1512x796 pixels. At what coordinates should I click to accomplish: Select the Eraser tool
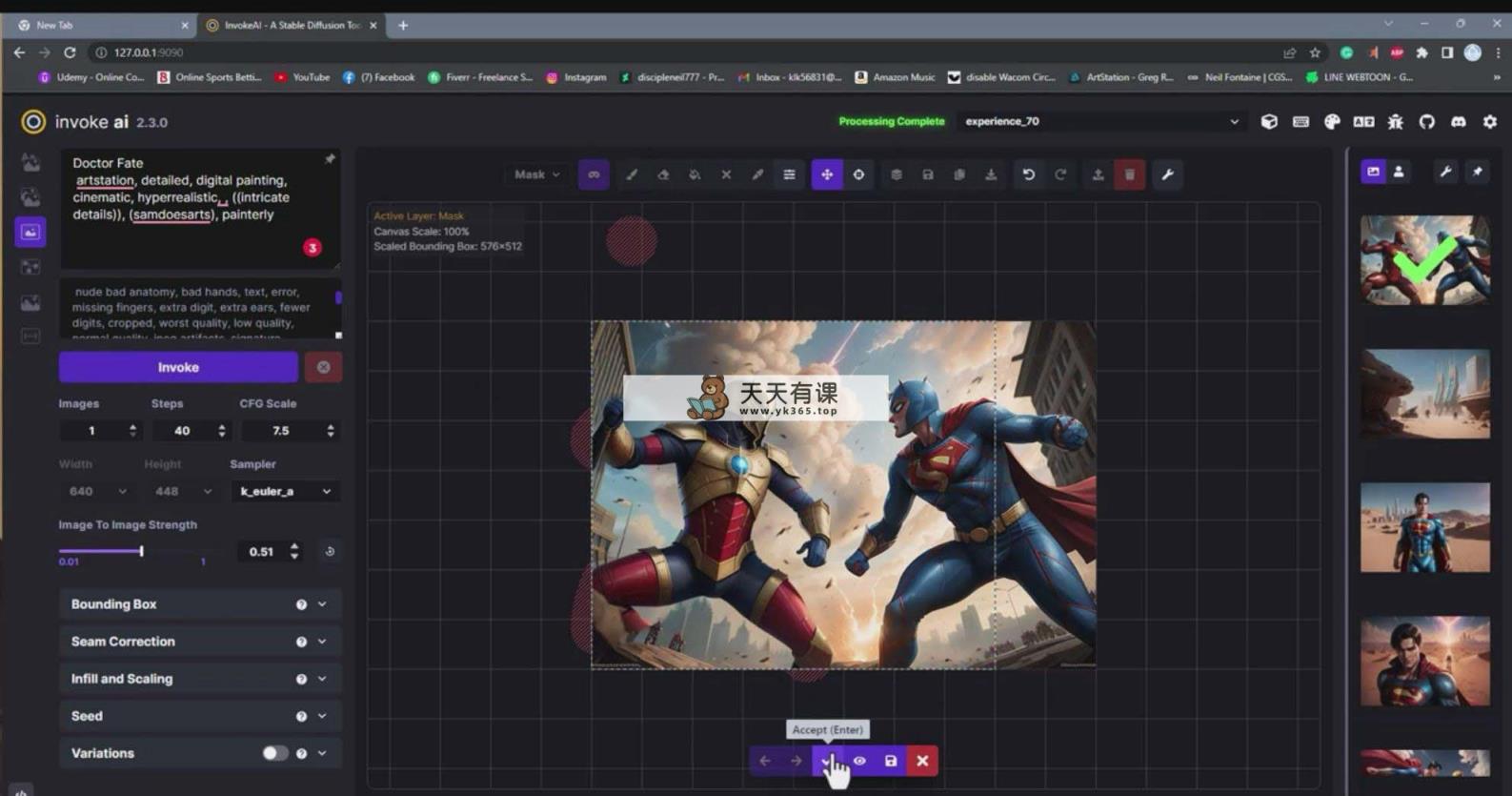(663, 174)
